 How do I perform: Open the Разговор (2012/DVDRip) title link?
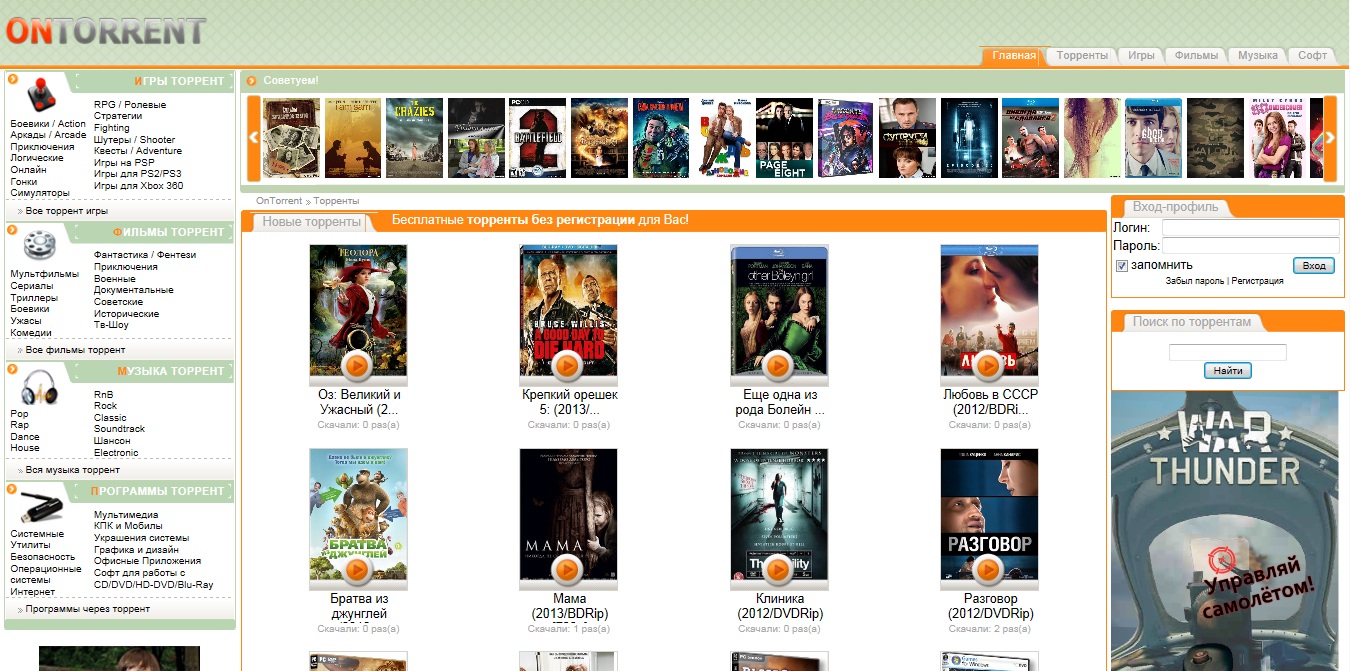989,606
